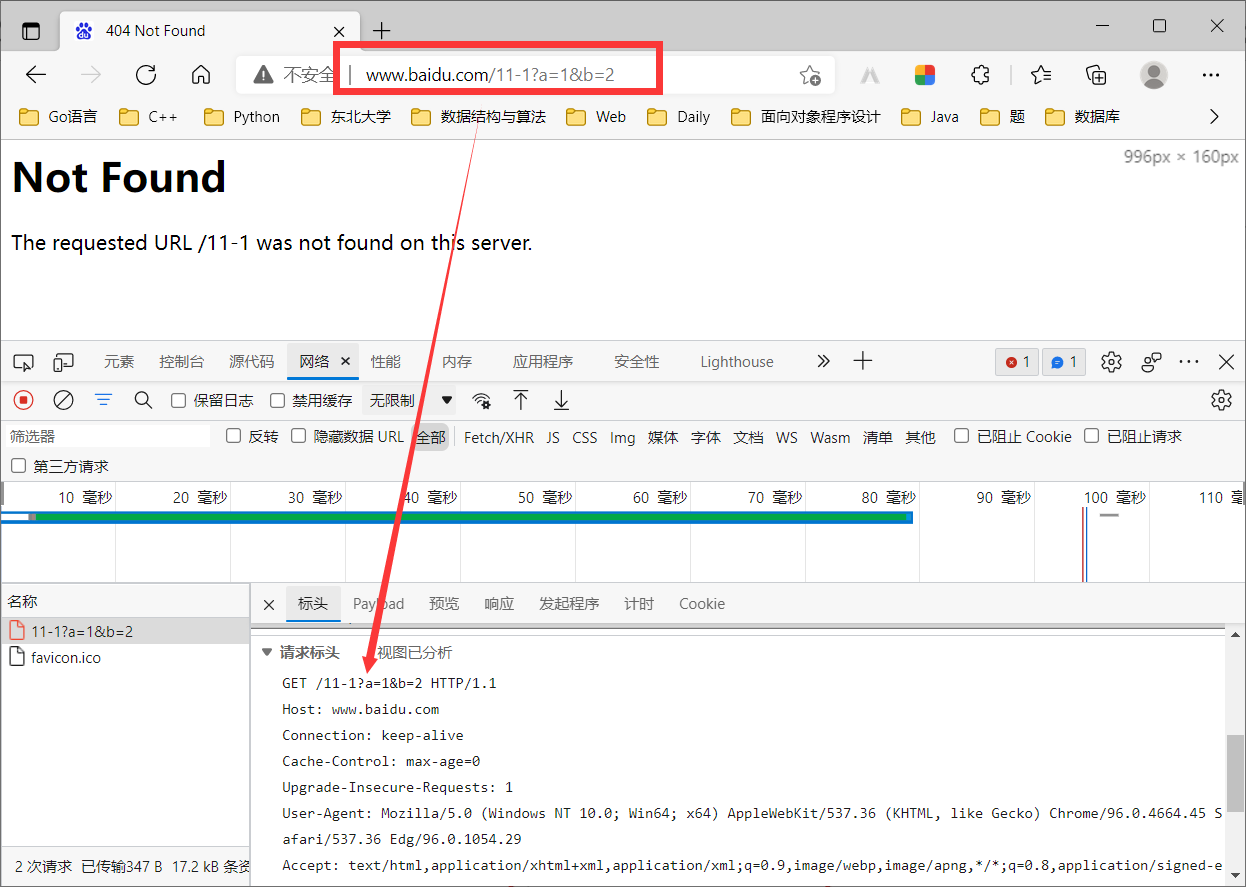Enable the 保留日志 checkbox

[x=179, y=400]
